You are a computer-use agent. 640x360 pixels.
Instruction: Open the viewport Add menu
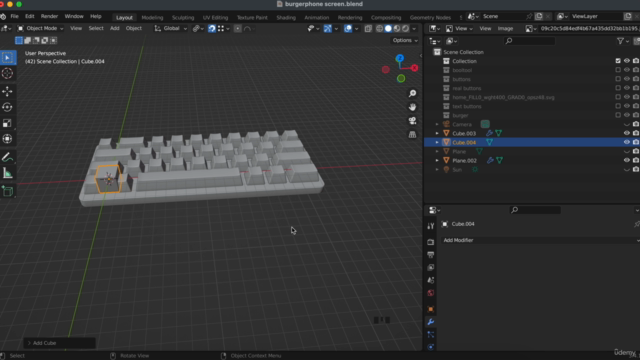coord(115,28)
